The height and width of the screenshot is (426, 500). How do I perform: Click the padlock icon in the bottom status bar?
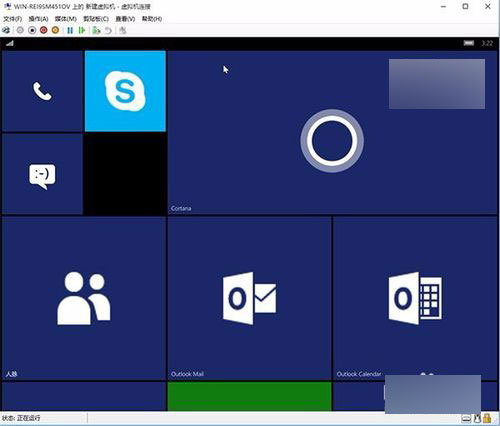click(487, 418)
